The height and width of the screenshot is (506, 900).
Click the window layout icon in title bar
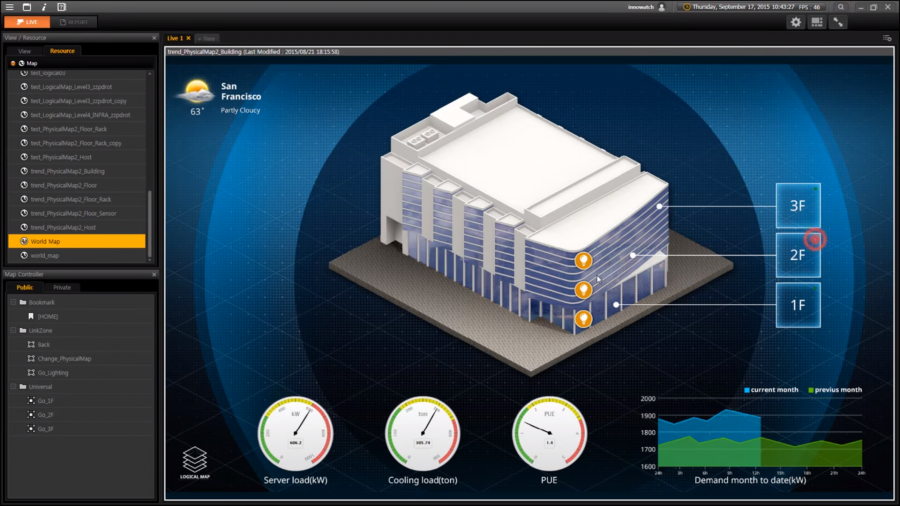(x=26, y=7)
